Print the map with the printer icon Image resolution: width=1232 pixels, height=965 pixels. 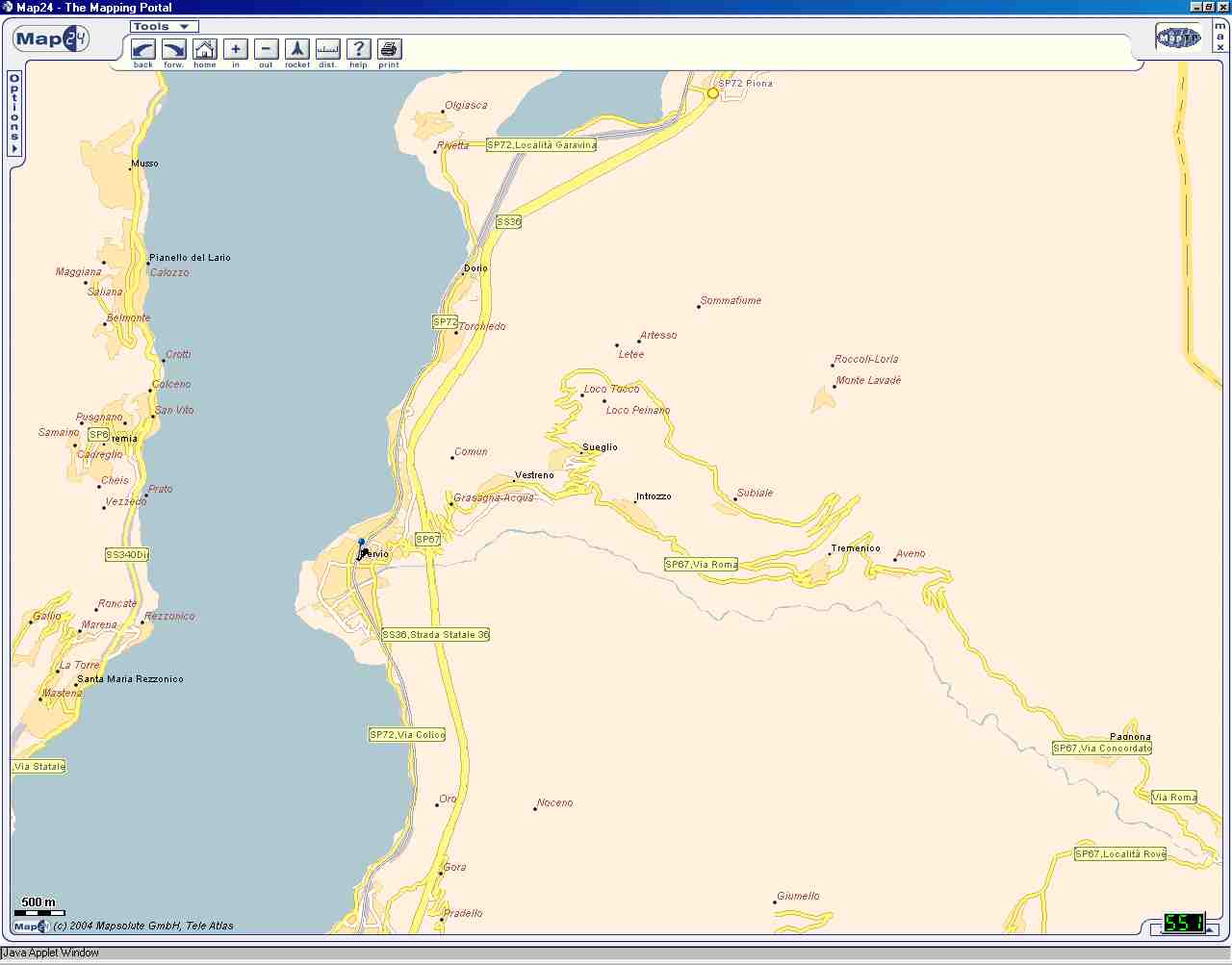389,49
